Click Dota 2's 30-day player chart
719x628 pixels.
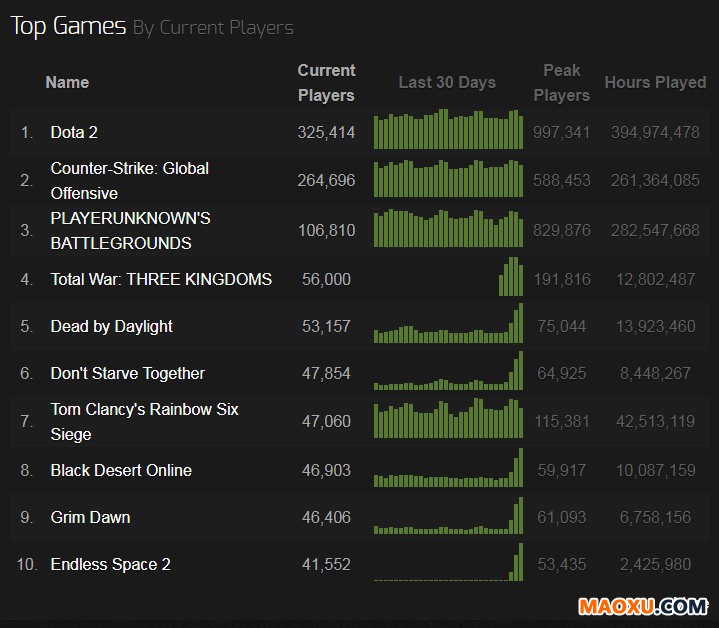448,129
